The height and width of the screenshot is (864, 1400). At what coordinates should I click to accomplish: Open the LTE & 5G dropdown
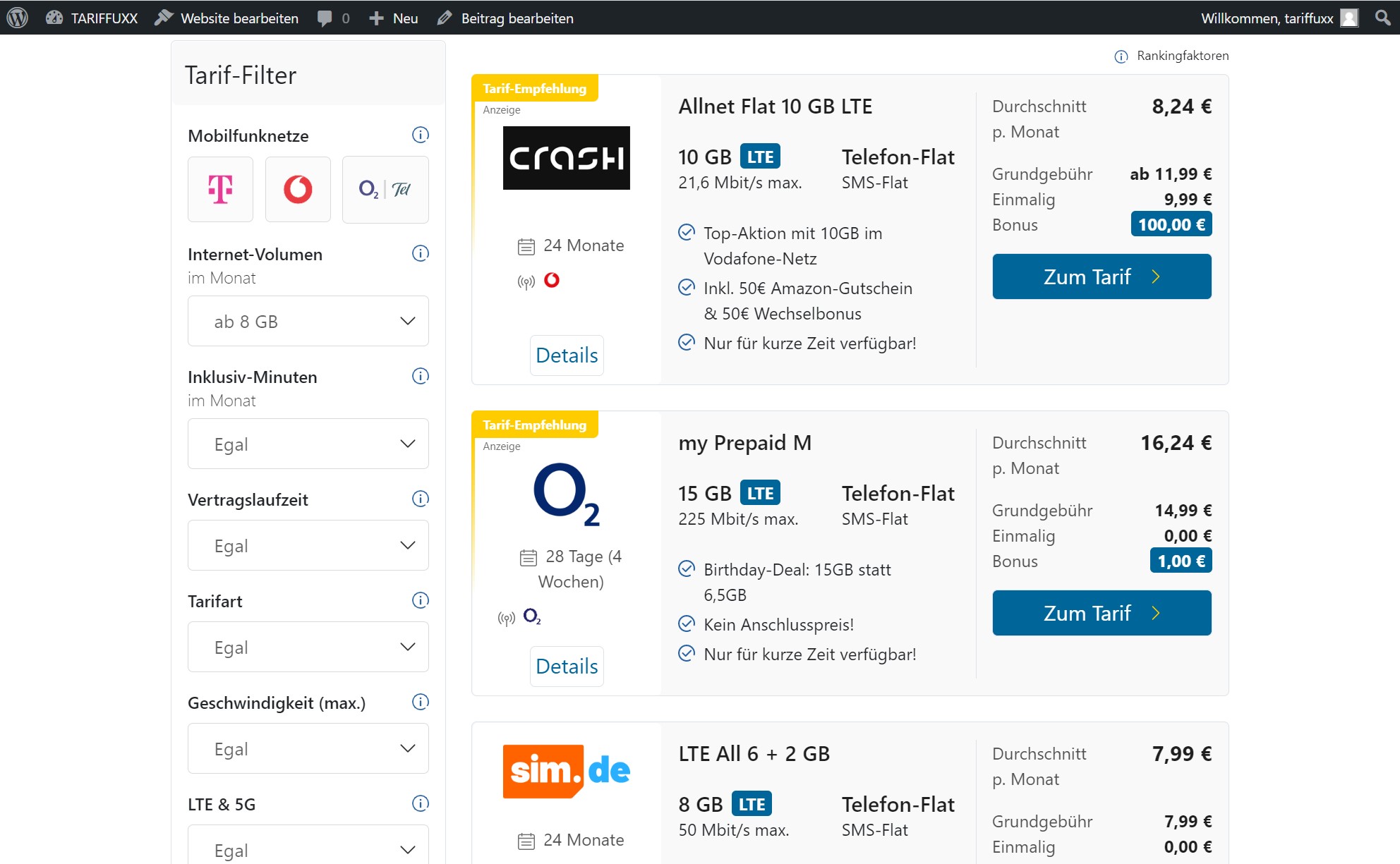308,844
